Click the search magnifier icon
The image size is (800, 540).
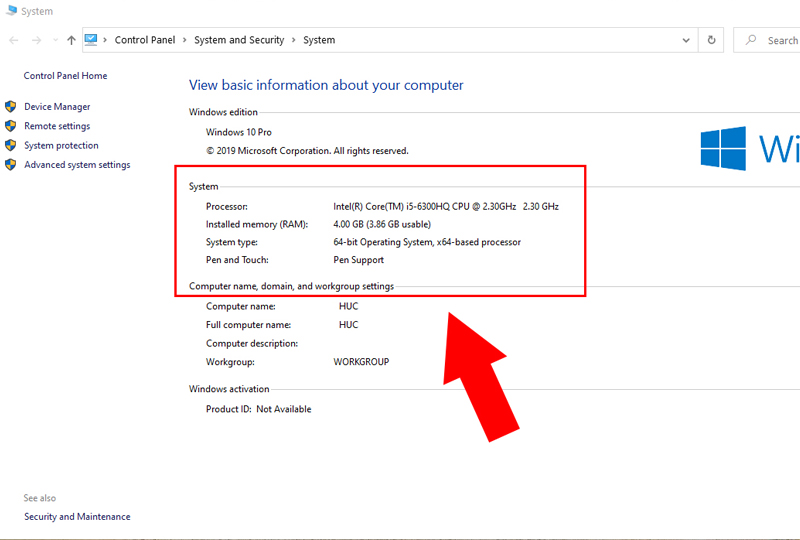[751, 40]
